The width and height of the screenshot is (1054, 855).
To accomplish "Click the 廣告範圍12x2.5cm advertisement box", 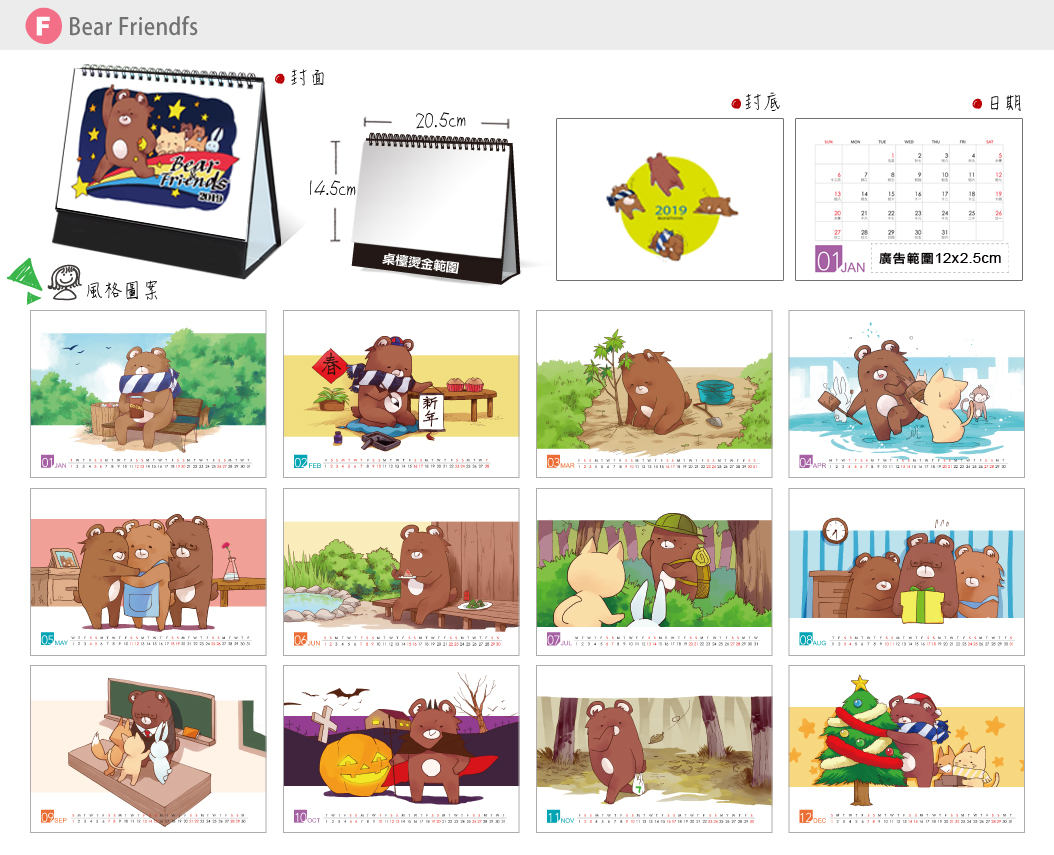I will tap(940, 259).
